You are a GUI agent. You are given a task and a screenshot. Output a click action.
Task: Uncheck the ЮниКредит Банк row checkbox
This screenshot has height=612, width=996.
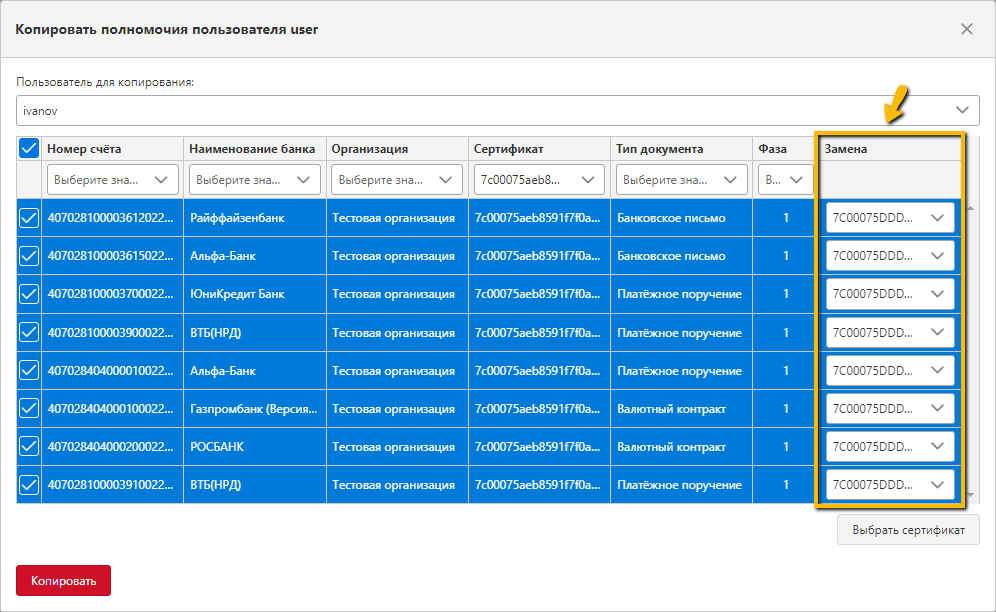[x=29, y=294]
